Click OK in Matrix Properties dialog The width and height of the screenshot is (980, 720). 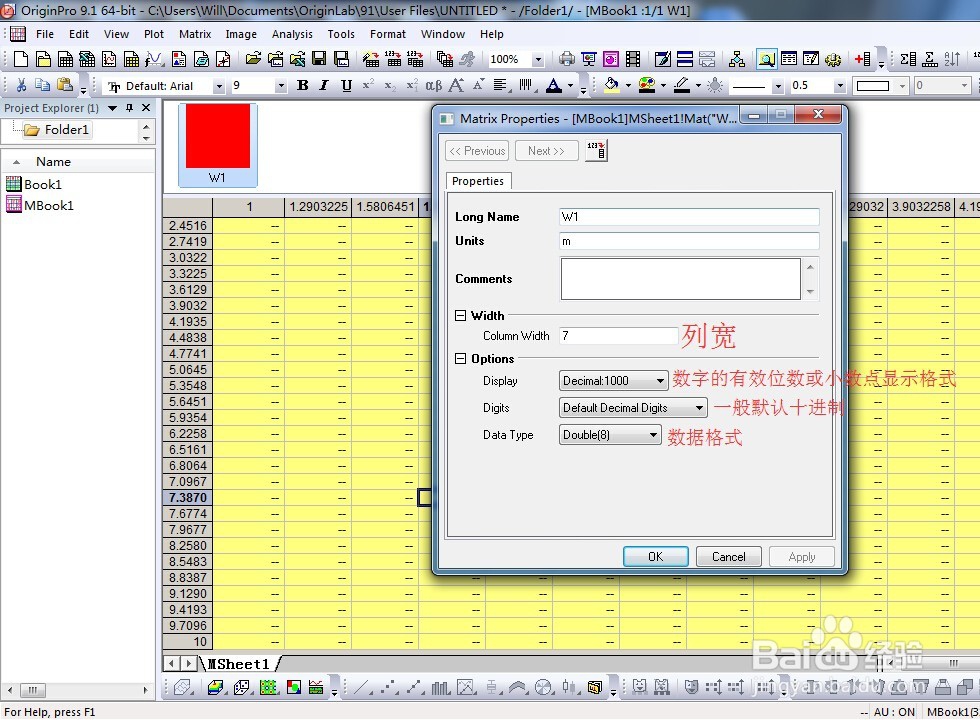(x=656, y=556)
